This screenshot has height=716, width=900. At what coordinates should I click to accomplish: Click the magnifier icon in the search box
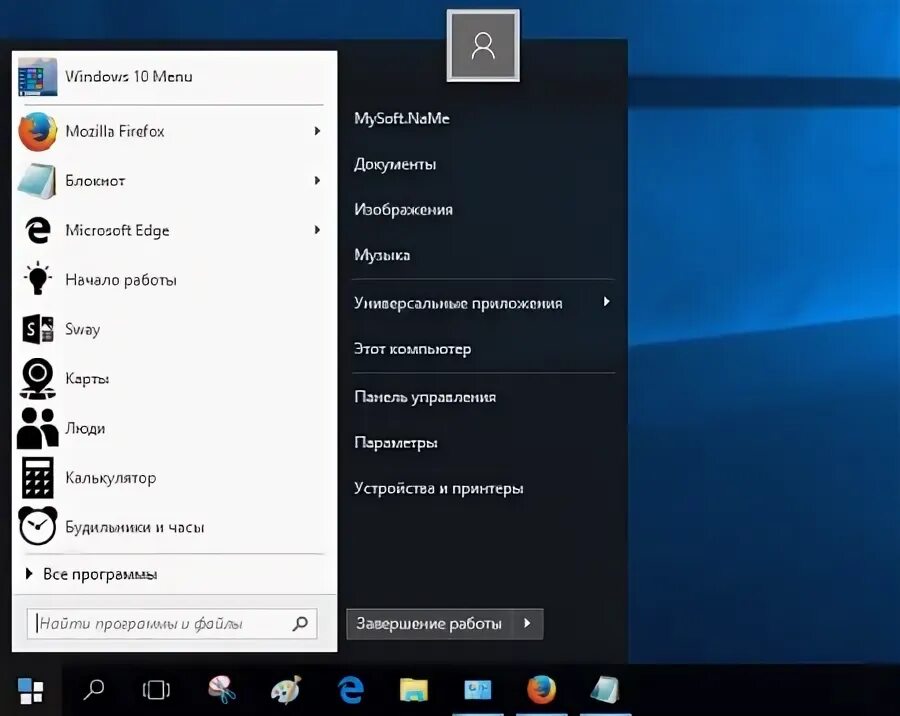pyautogui.click(x=300, y=624)
